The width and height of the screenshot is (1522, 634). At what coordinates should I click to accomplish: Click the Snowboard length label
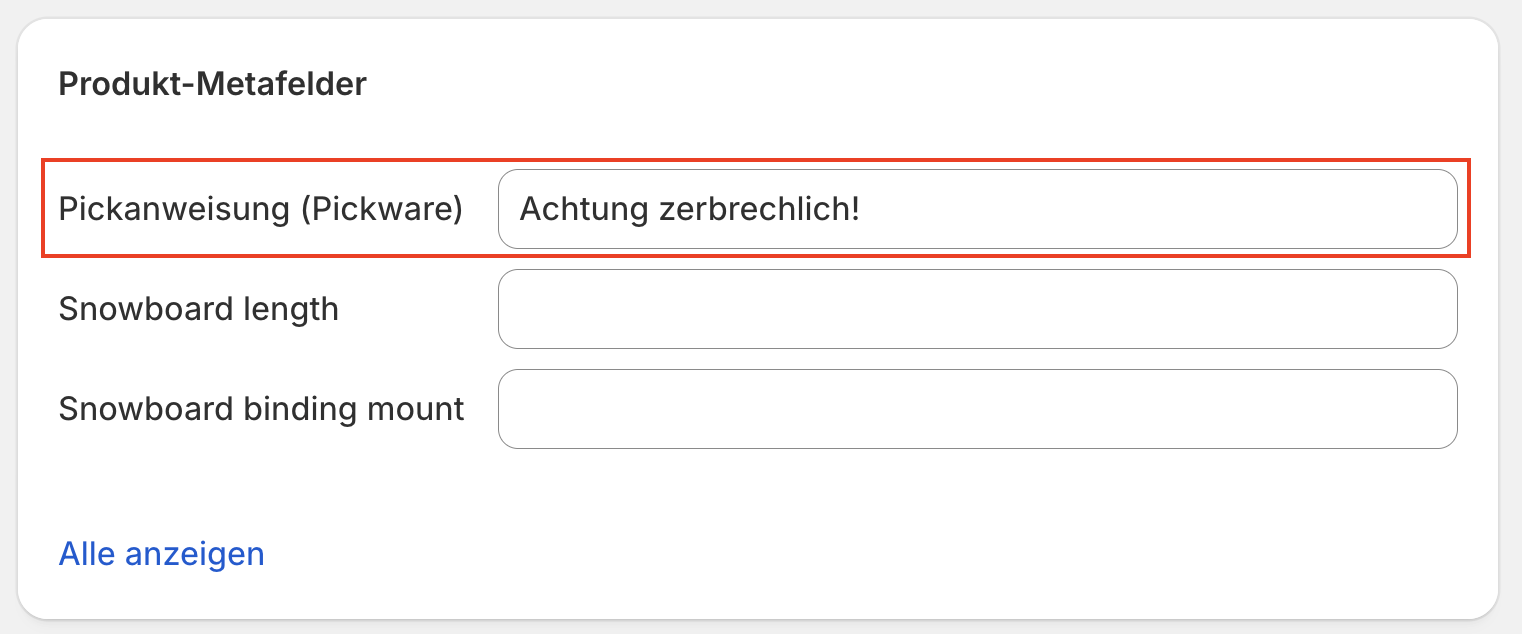pos(198,309)
